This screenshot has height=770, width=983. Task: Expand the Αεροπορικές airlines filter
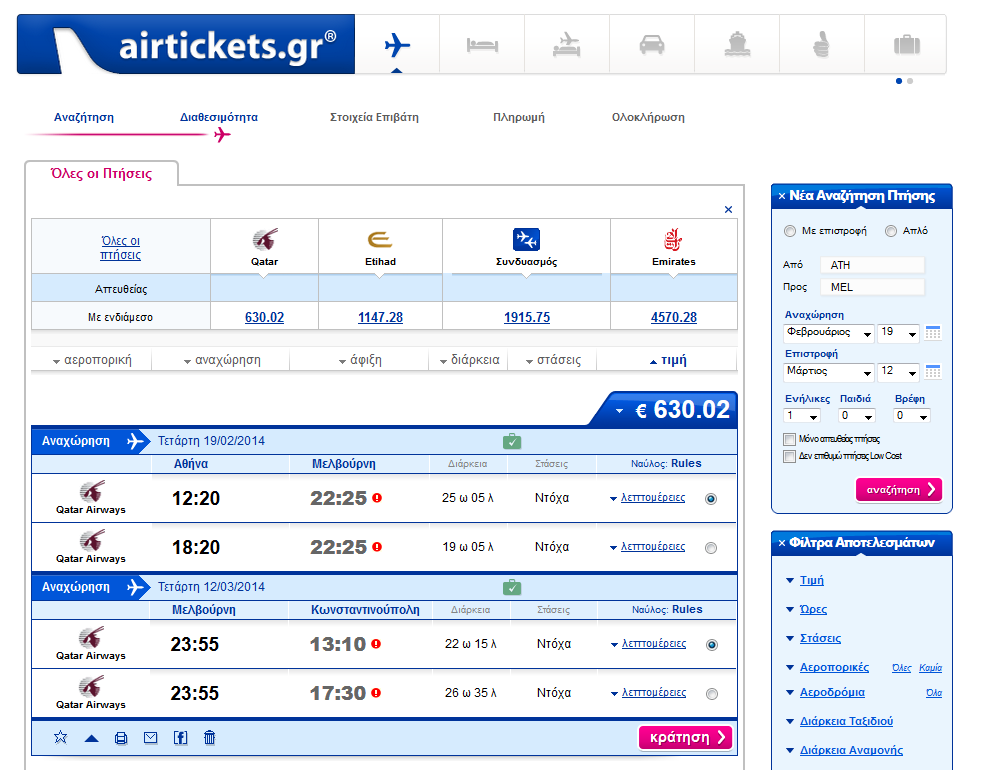[x=834, y=667]
